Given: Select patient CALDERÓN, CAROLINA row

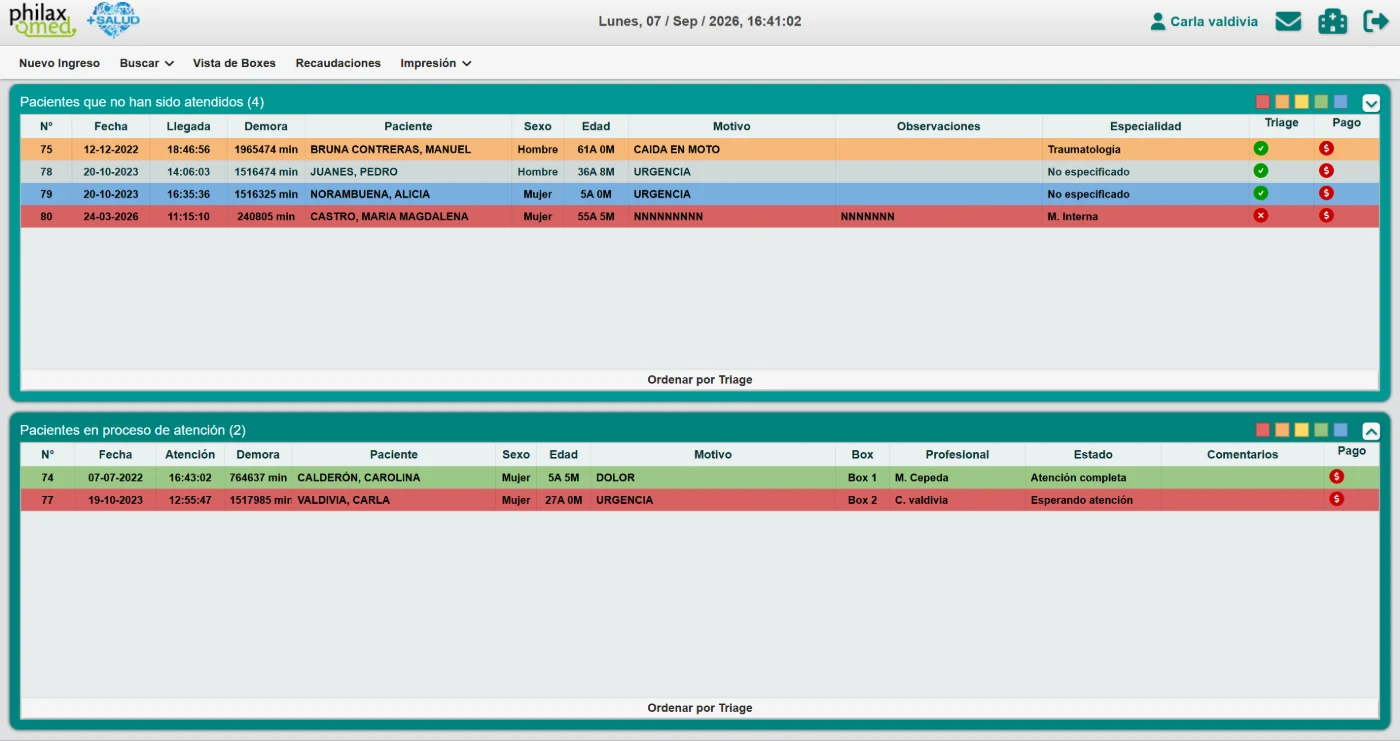Looking at the screenshot, I should [700, 478].
